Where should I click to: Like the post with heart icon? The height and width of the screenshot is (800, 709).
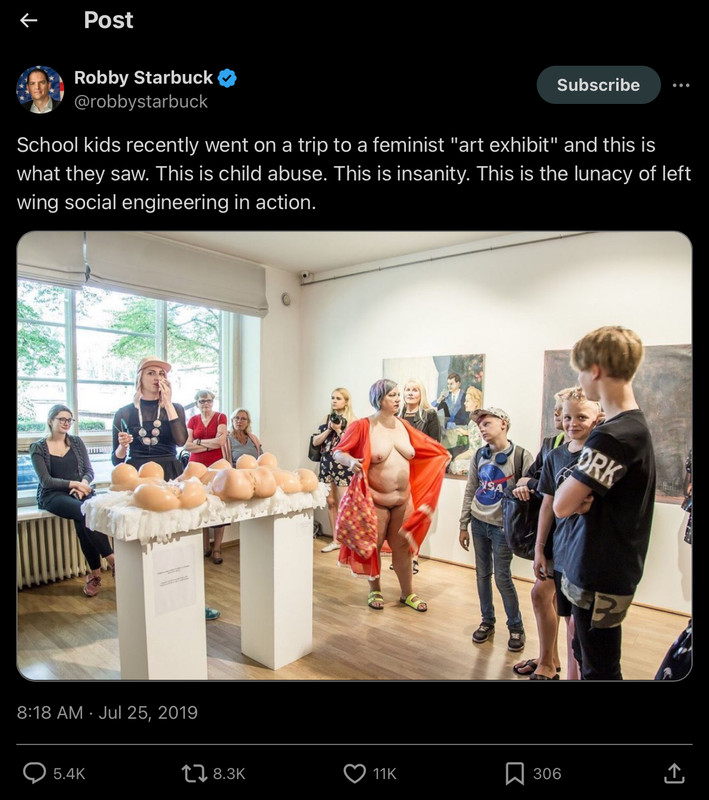354,773
